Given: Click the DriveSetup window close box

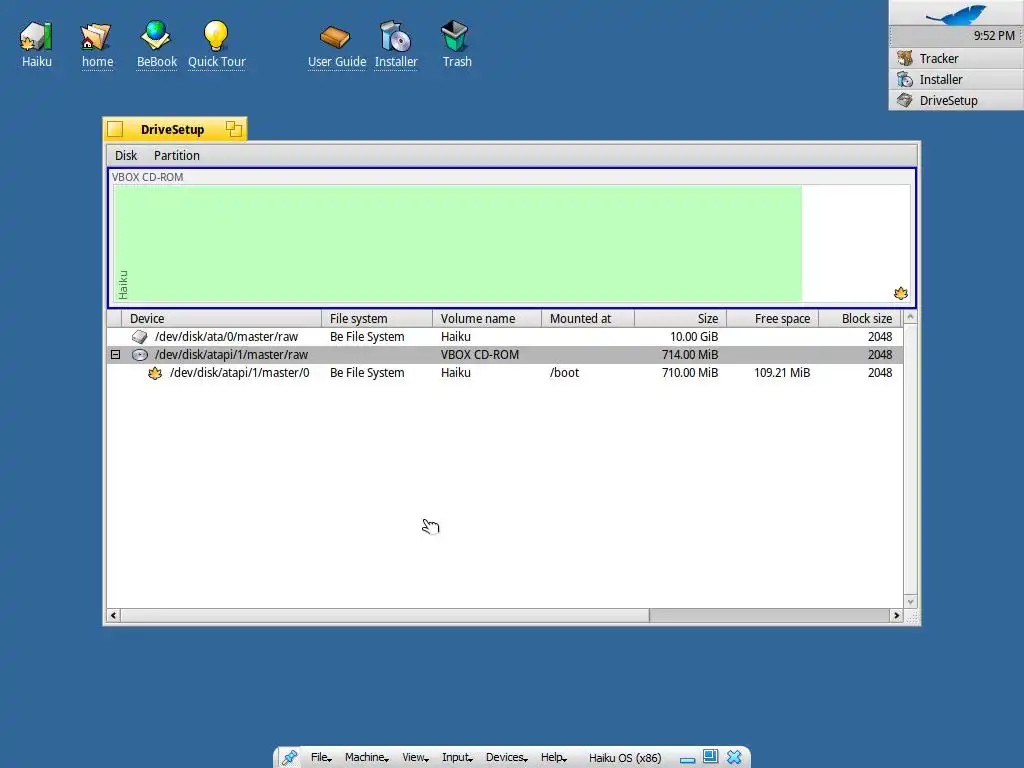Looking at the screenshot, I should [115, 129].
